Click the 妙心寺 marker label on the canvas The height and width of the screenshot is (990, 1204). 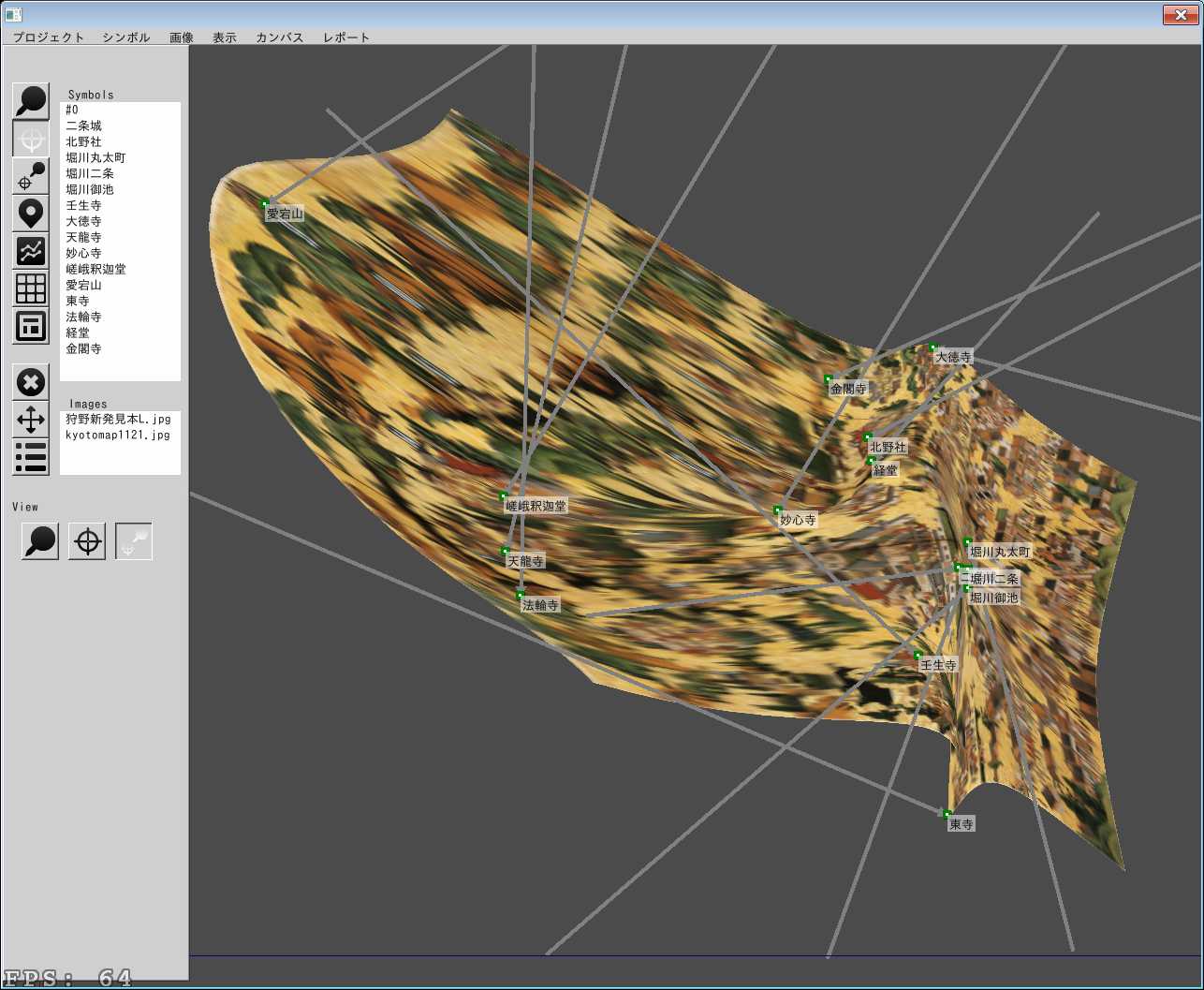tap(798, 520)
